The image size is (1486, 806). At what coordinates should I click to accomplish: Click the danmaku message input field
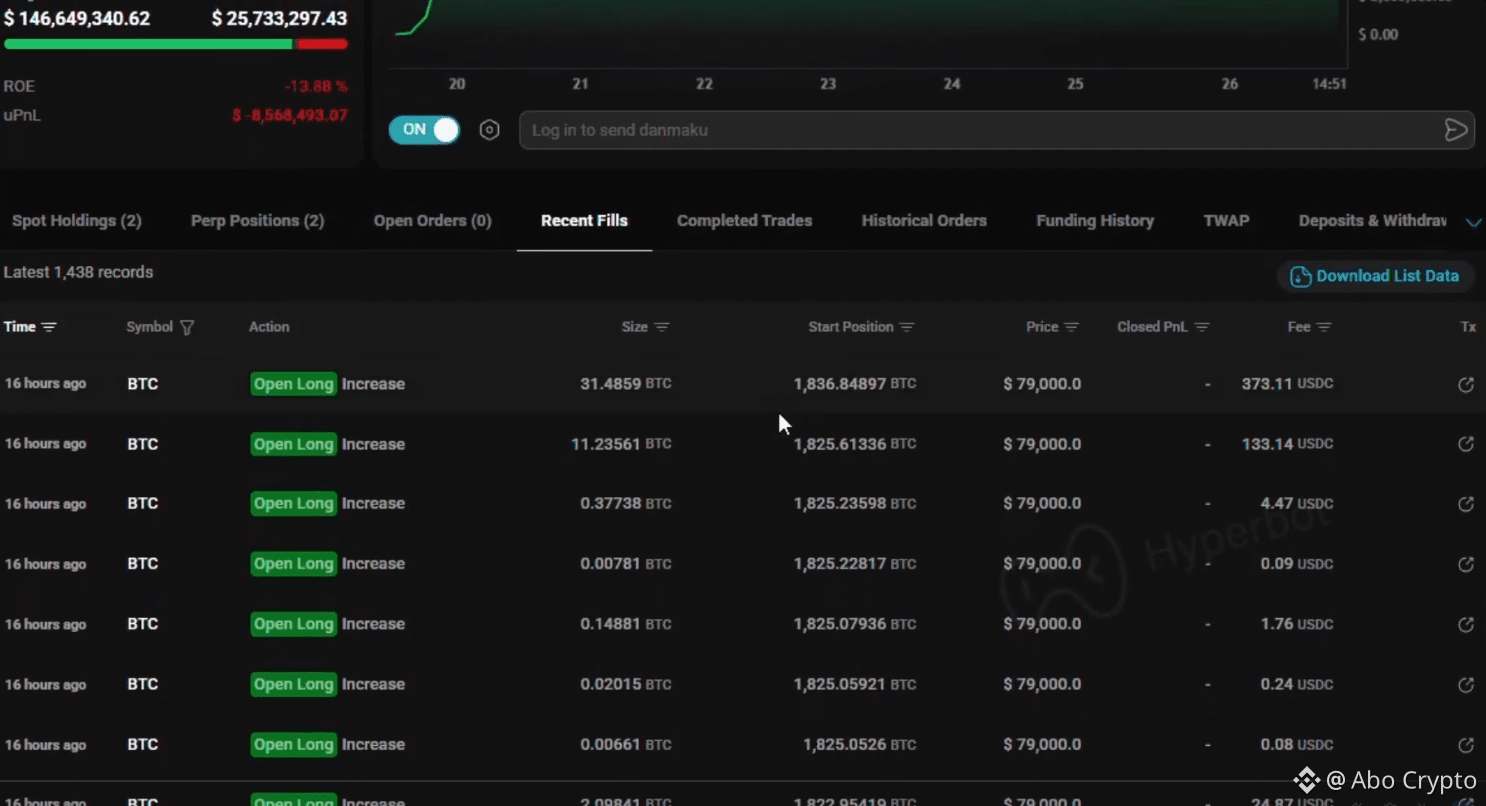click(x=996, y=130)
